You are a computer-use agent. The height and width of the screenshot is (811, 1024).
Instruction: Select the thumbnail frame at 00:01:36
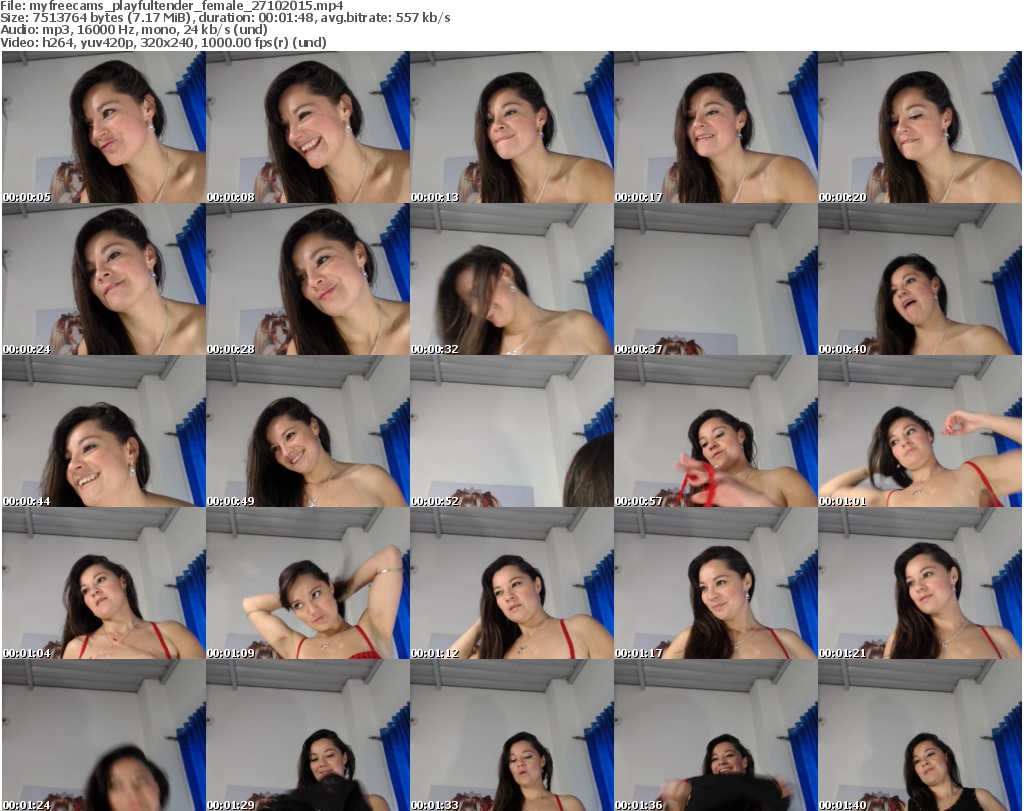[x=716, y=735]
